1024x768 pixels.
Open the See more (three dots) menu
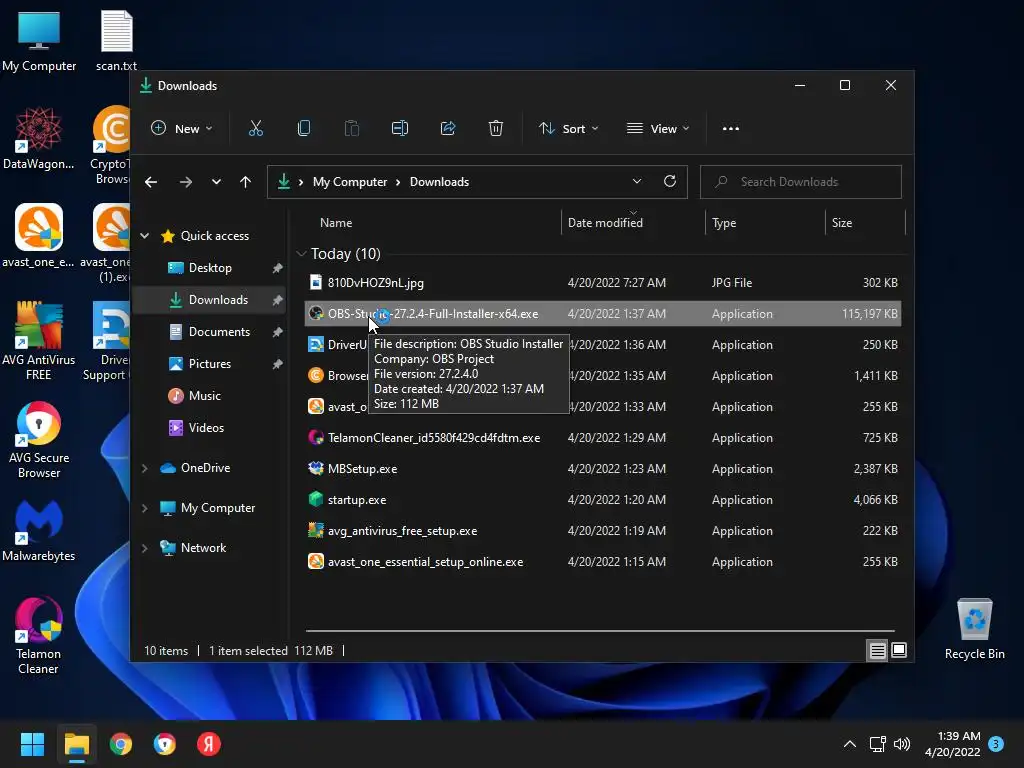(731, 129)
